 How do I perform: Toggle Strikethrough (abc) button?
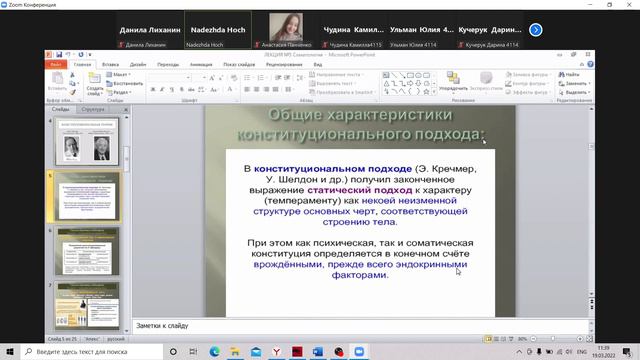pos(191,89)
